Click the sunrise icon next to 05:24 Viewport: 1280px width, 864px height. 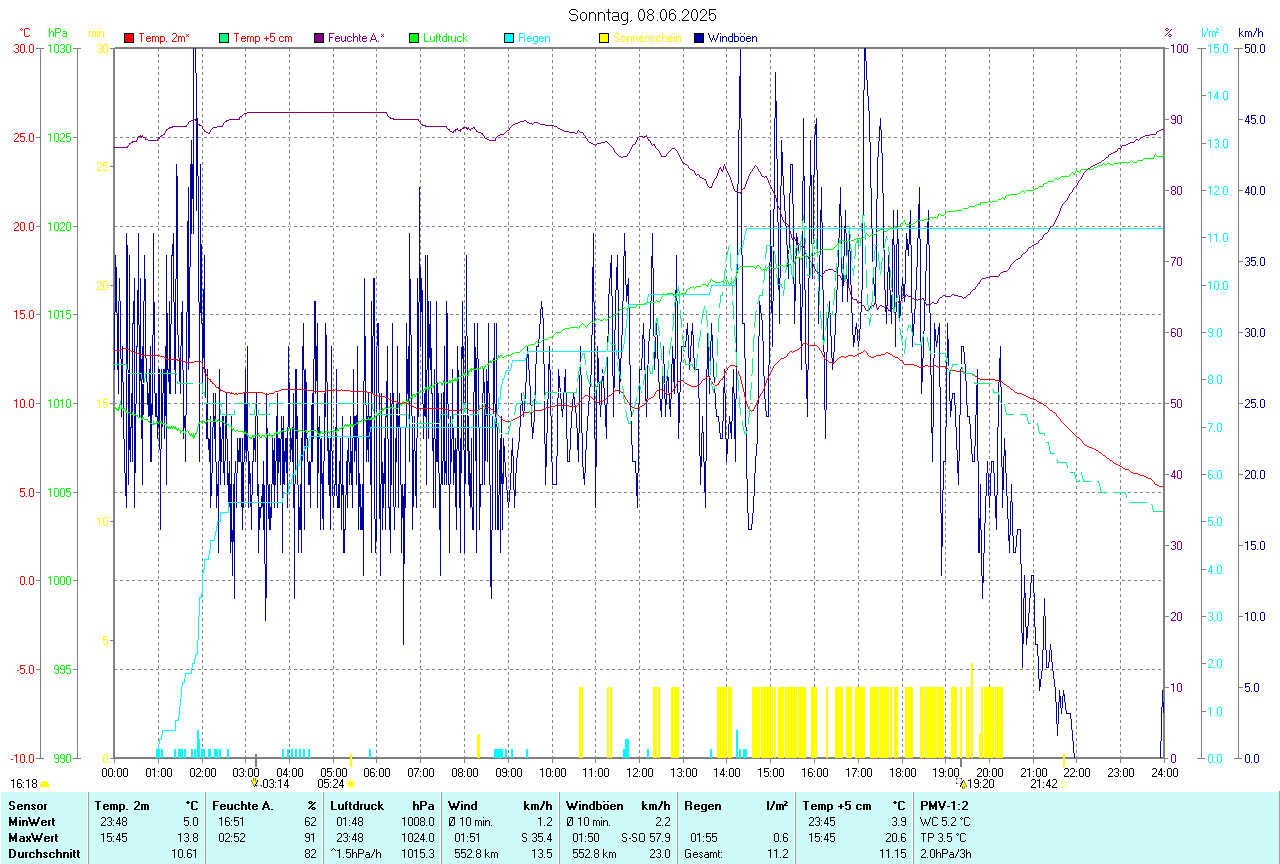tap(351, 784)
